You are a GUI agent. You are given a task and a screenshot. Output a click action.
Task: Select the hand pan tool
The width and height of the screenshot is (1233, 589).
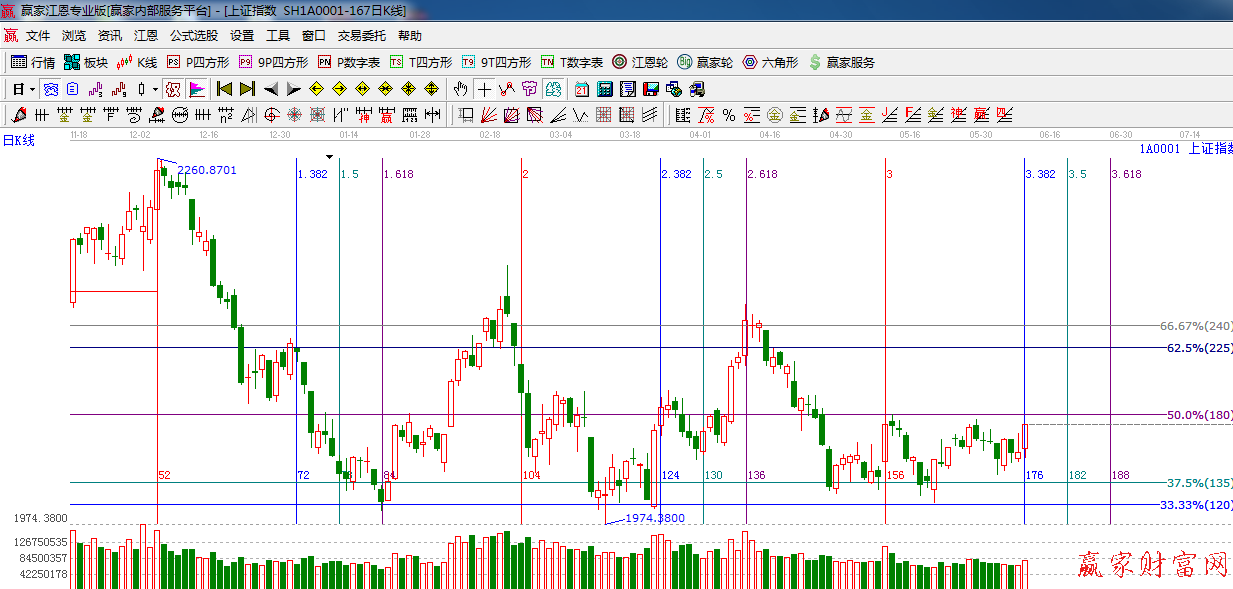(460, 89)
